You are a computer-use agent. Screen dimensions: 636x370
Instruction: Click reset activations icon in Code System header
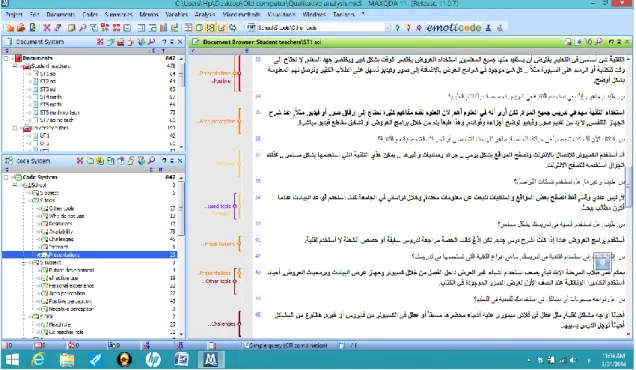pos(80,161)
